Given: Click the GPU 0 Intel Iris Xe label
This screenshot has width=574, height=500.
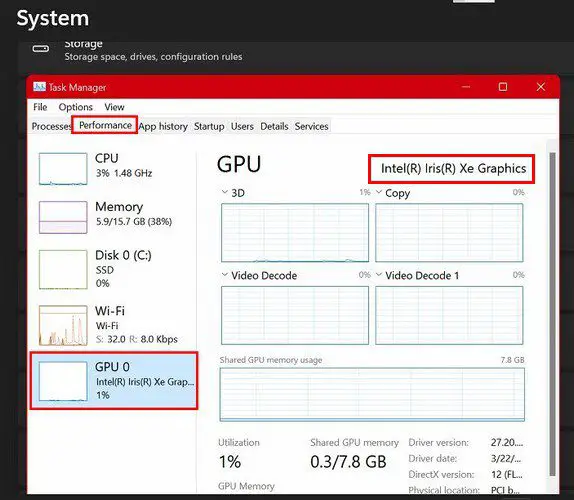Looking at the screenshot, I should click(144, 381).
